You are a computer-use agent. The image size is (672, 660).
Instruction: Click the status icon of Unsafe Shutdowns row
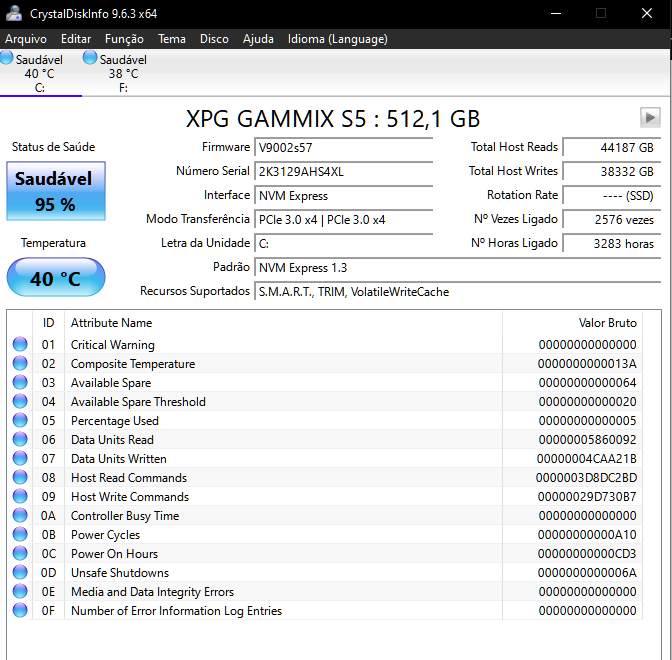[20, 572]
